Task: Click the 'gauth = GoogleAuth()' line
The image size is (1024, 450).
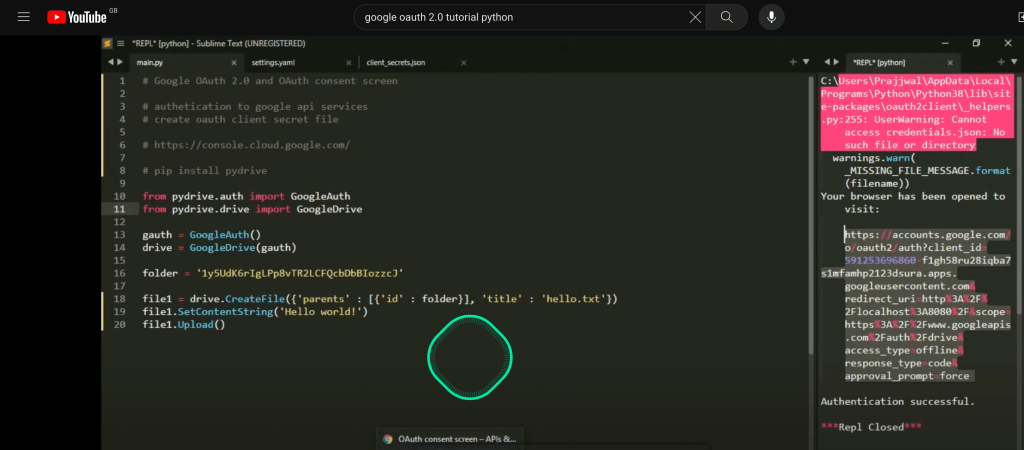Action: click(x=202, y=234)
